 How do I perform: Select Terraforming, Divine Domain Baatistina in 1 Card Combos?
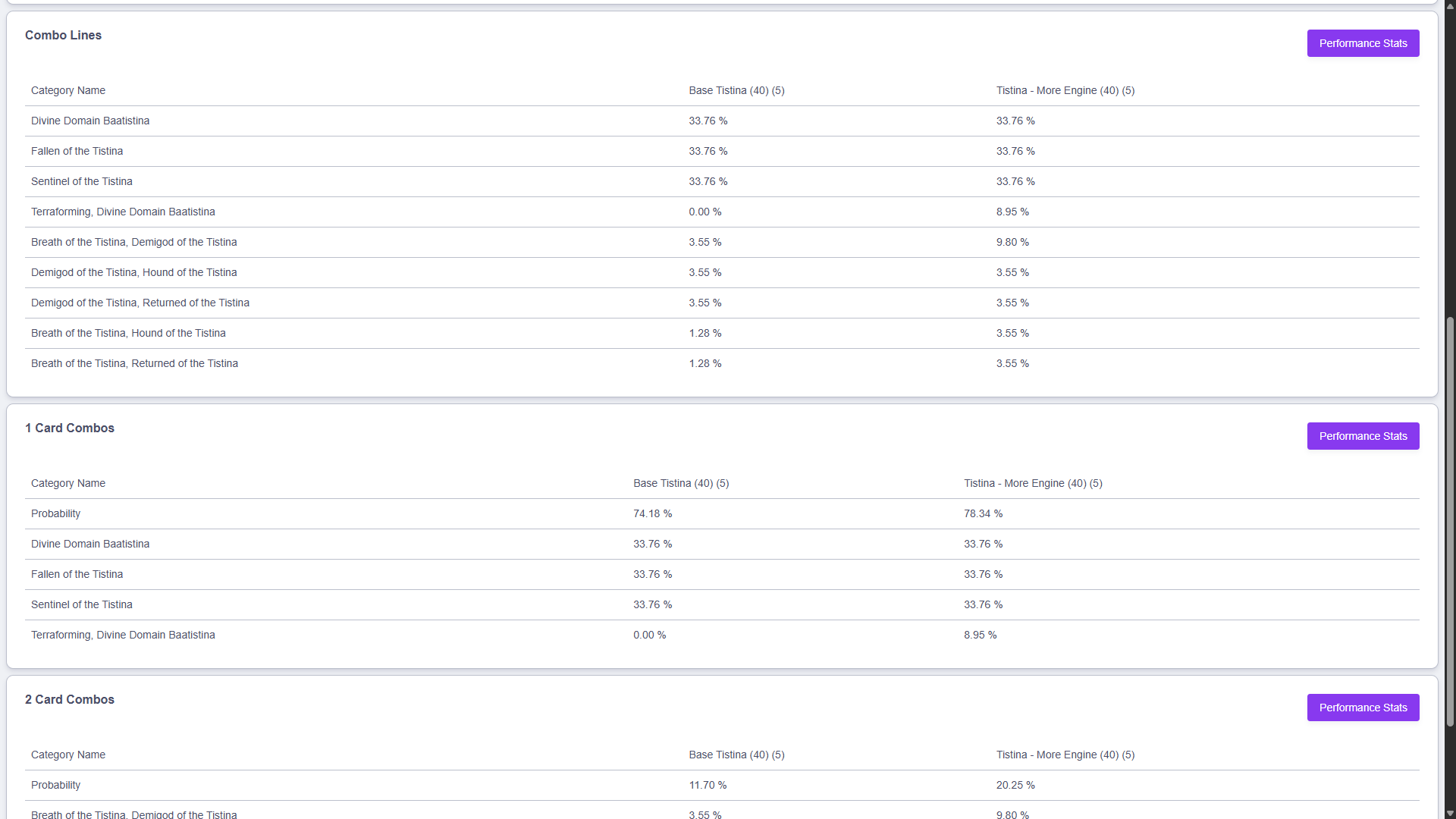click(722, 635)
